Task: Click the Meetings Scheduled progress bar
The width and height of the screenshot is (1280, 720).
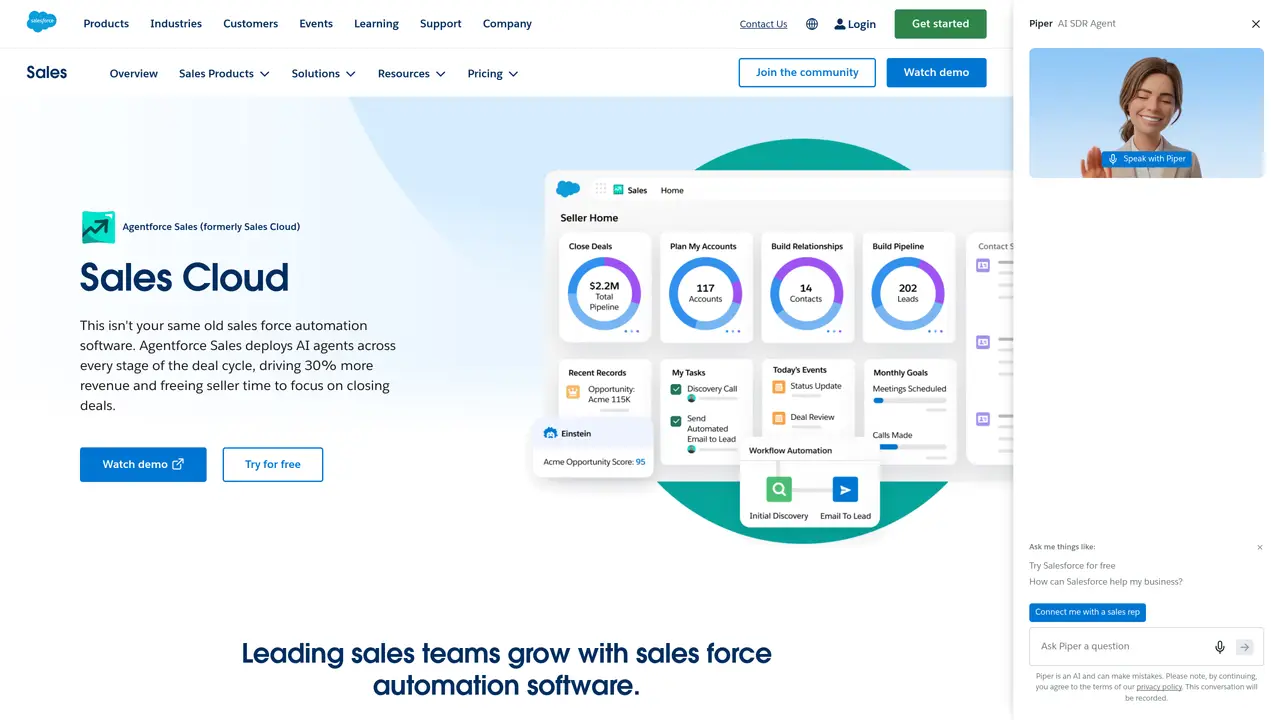Action: tap(909, 400)
